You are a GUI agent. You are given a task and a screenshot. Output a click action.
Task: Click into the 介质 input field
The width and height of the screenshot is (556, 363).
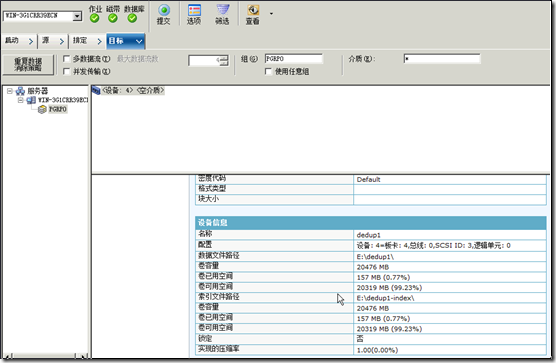442,59
